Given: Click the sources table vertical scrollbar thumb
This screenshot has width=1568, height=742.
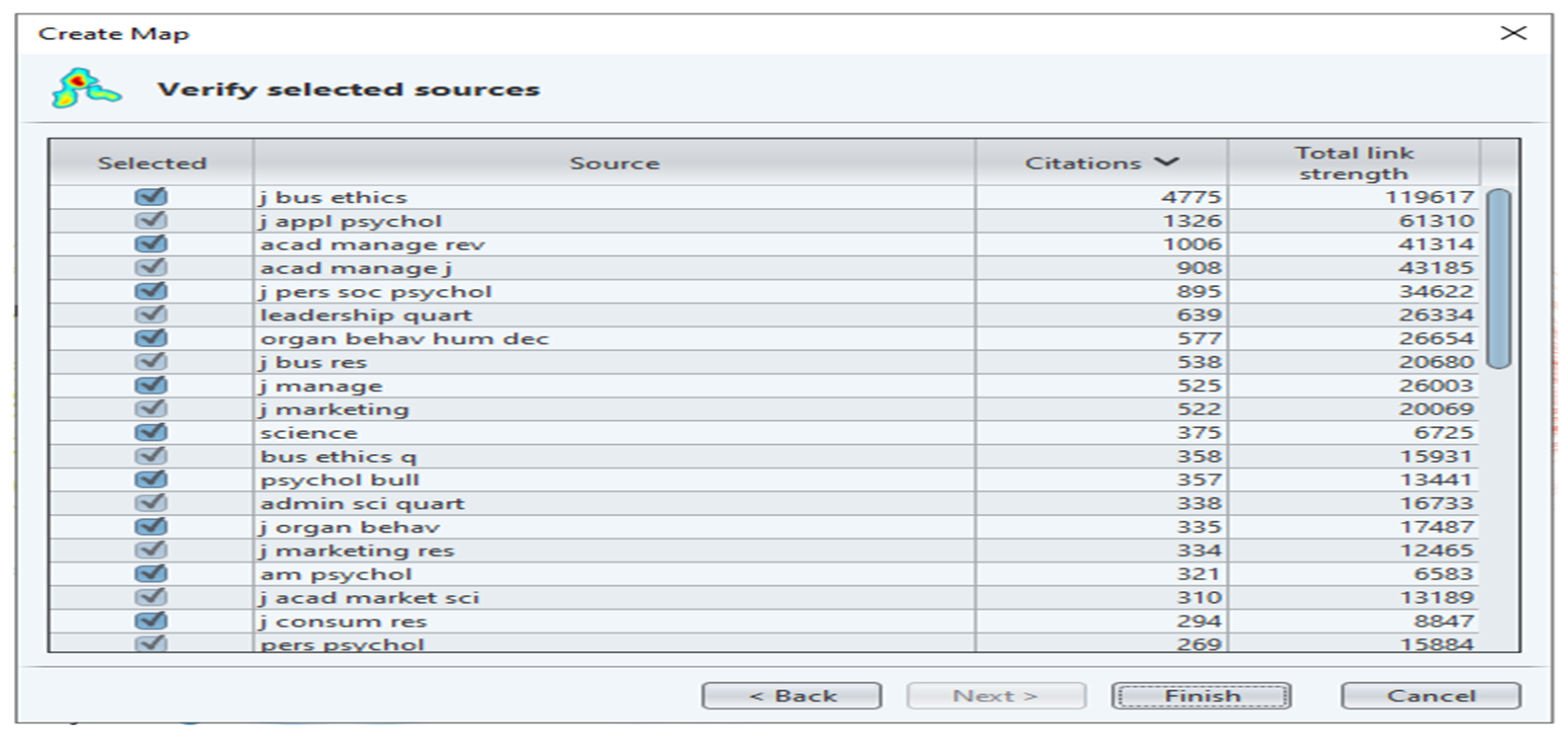Looking at the screenshot, I should [x=1498, y=278].
